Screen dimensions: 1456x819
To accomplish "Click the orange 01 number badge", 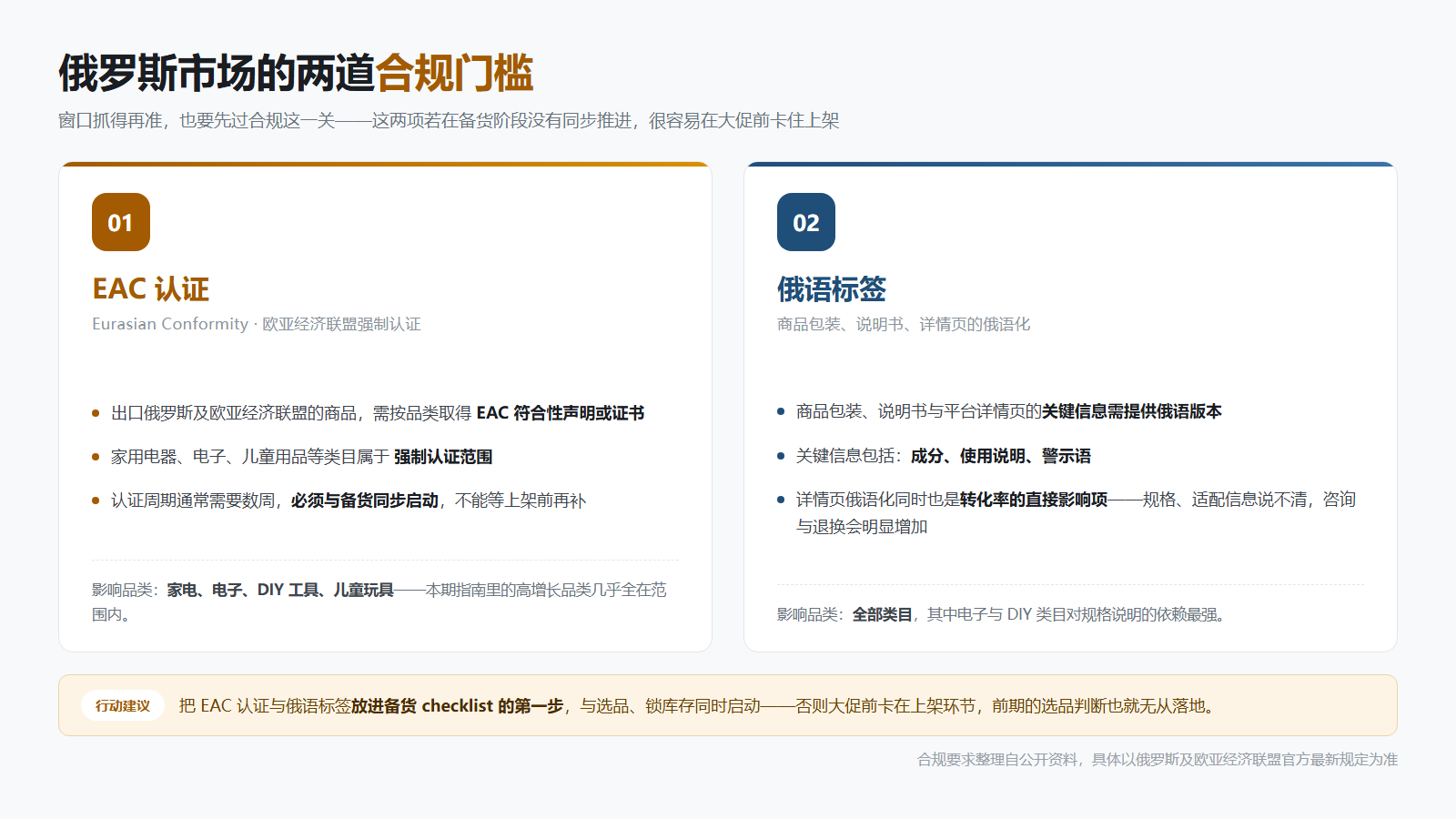I will point(121,222).
